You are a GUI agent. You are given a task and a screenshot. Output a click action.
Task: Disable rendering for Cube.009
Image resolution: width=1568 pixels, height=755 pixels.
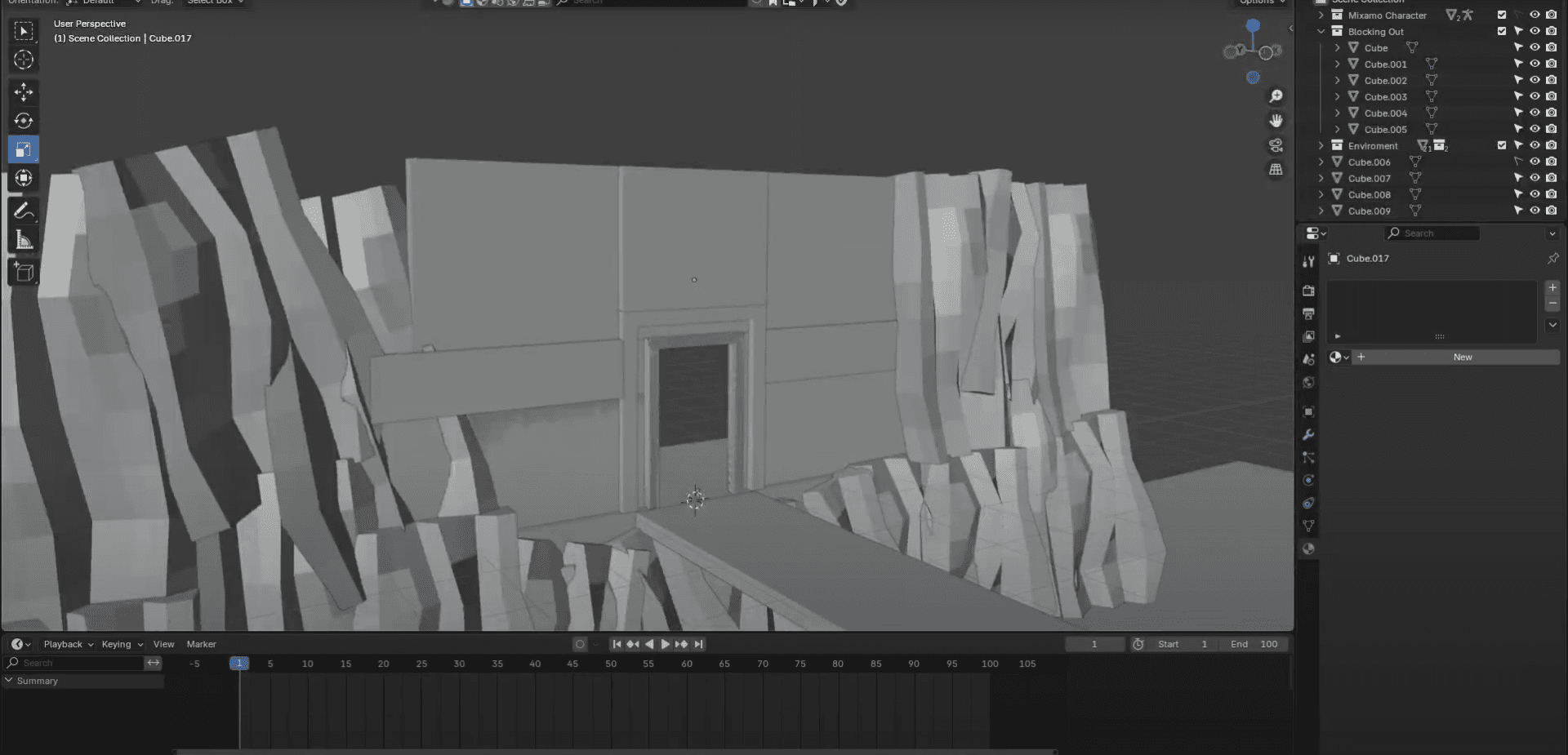1551,211
